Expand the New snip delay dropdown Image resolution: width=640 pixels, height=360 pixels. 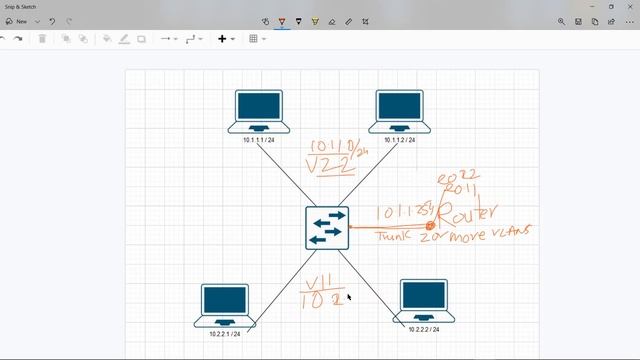(x=38, y=22)
